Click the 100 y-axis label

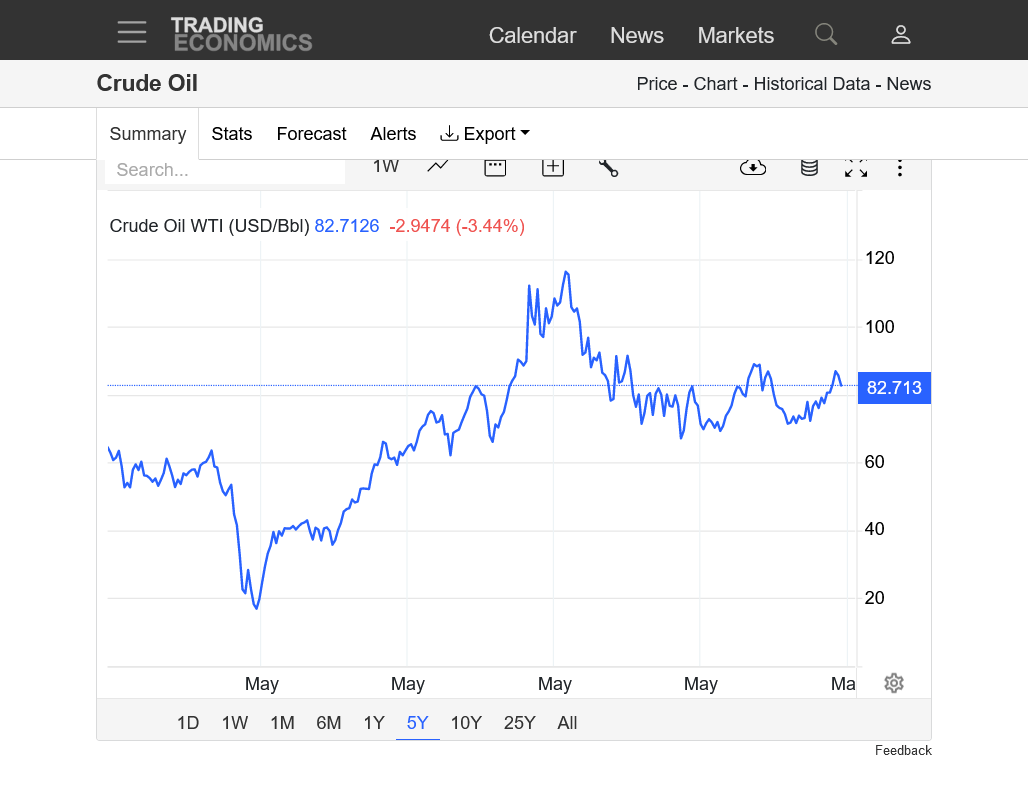click(x=879, y=327)
